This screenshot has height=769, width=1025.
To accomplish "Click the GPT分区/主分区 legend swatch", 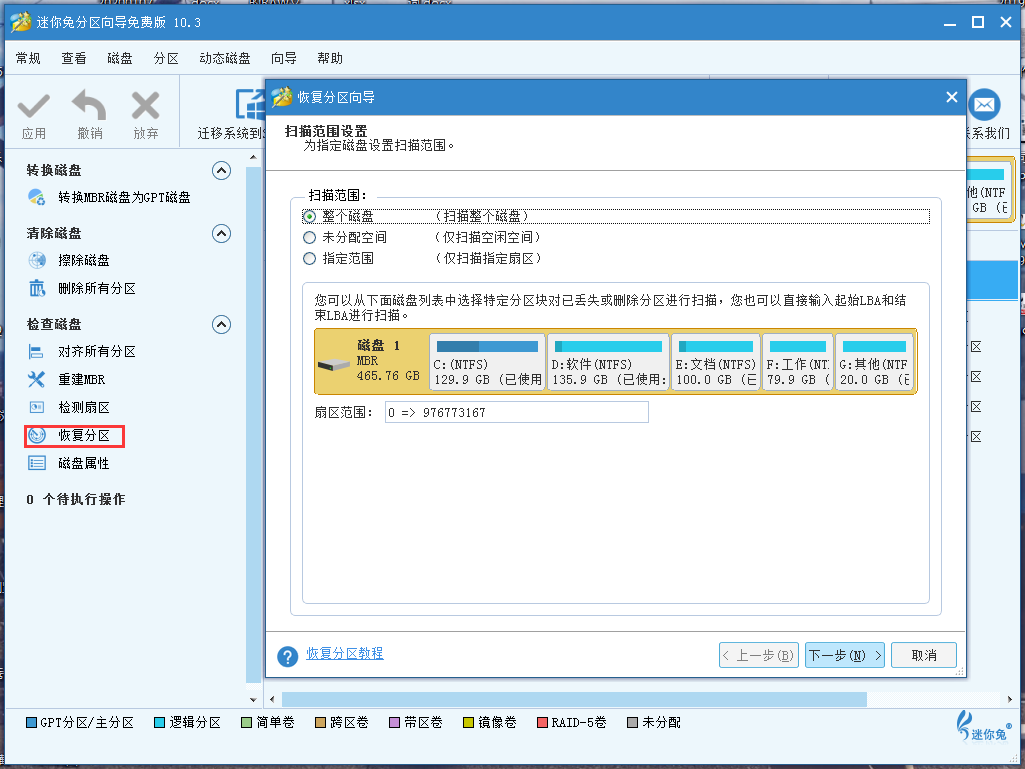I will click(x=31, y=723).
